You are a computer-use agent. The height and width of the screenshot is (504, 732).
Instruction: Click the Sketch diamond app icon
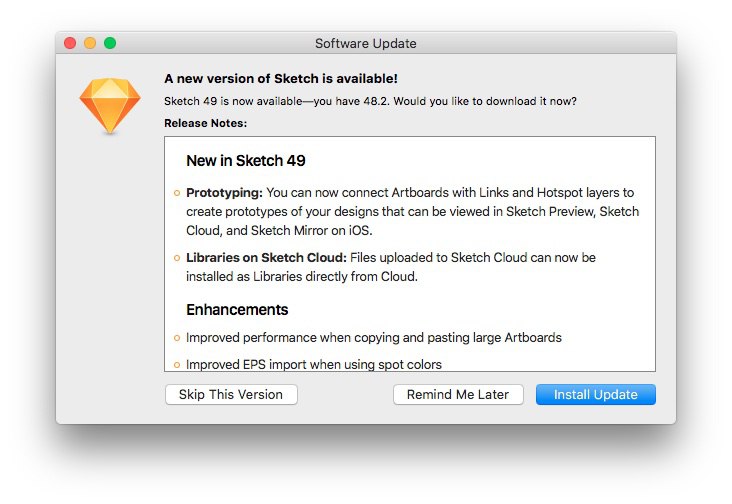click(x=110, y=106)
